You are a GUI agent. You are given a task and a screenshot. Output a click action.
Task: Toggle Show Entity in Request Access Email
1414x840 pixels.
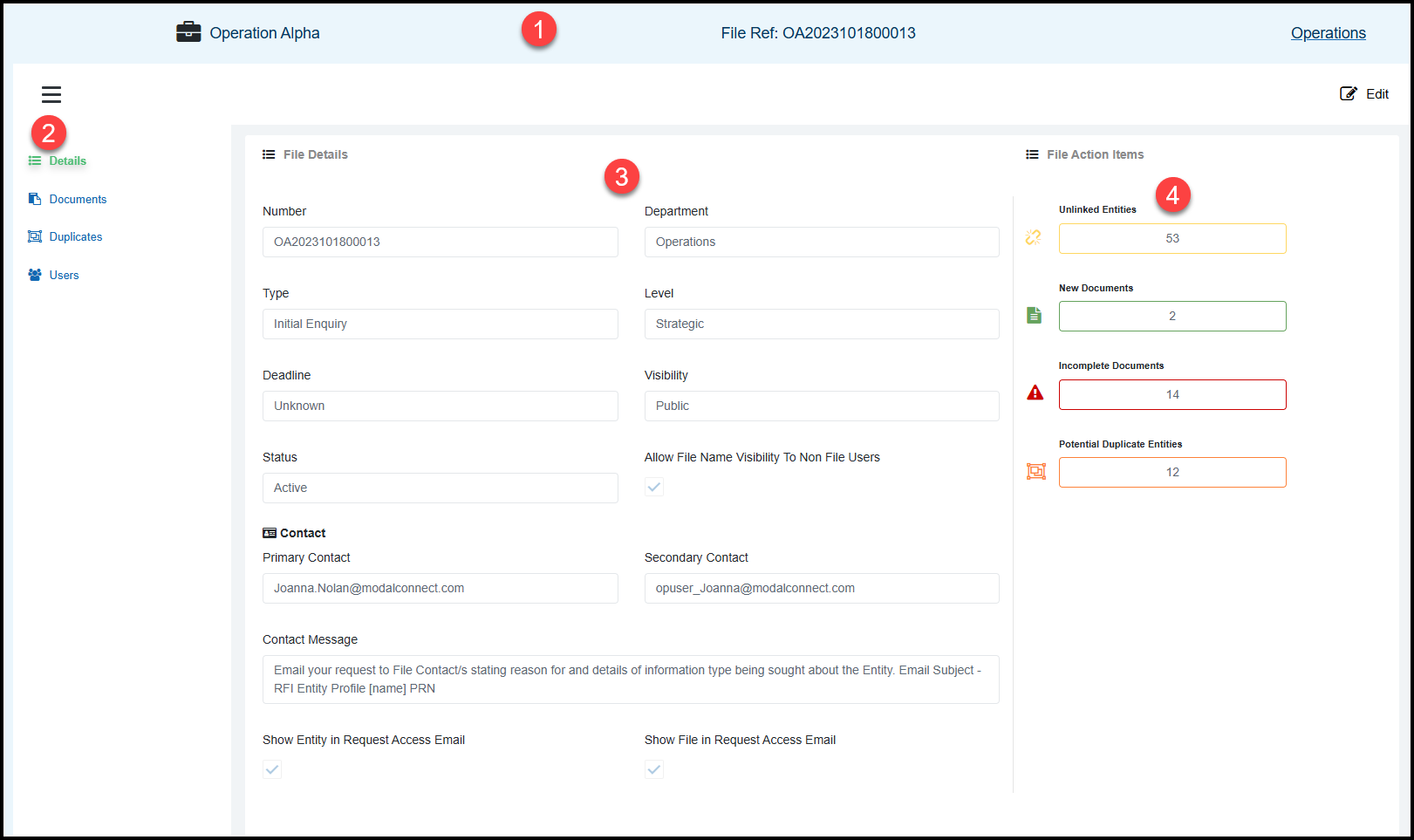coord(272,769)
